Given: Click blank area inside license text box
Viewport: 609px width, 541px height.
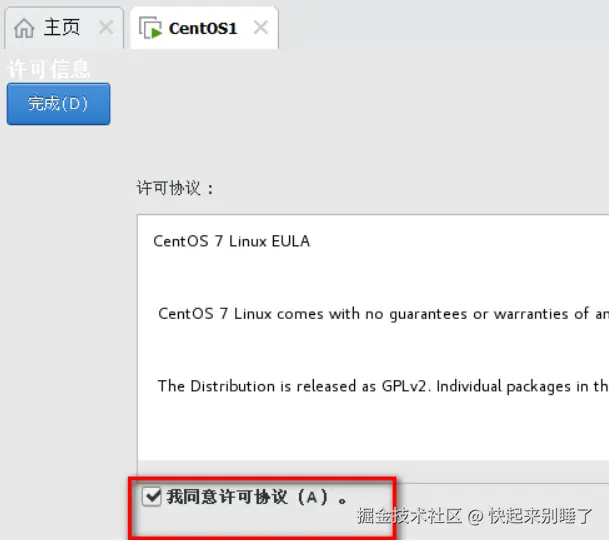Looking at the screenshot, I should point(373,431).
